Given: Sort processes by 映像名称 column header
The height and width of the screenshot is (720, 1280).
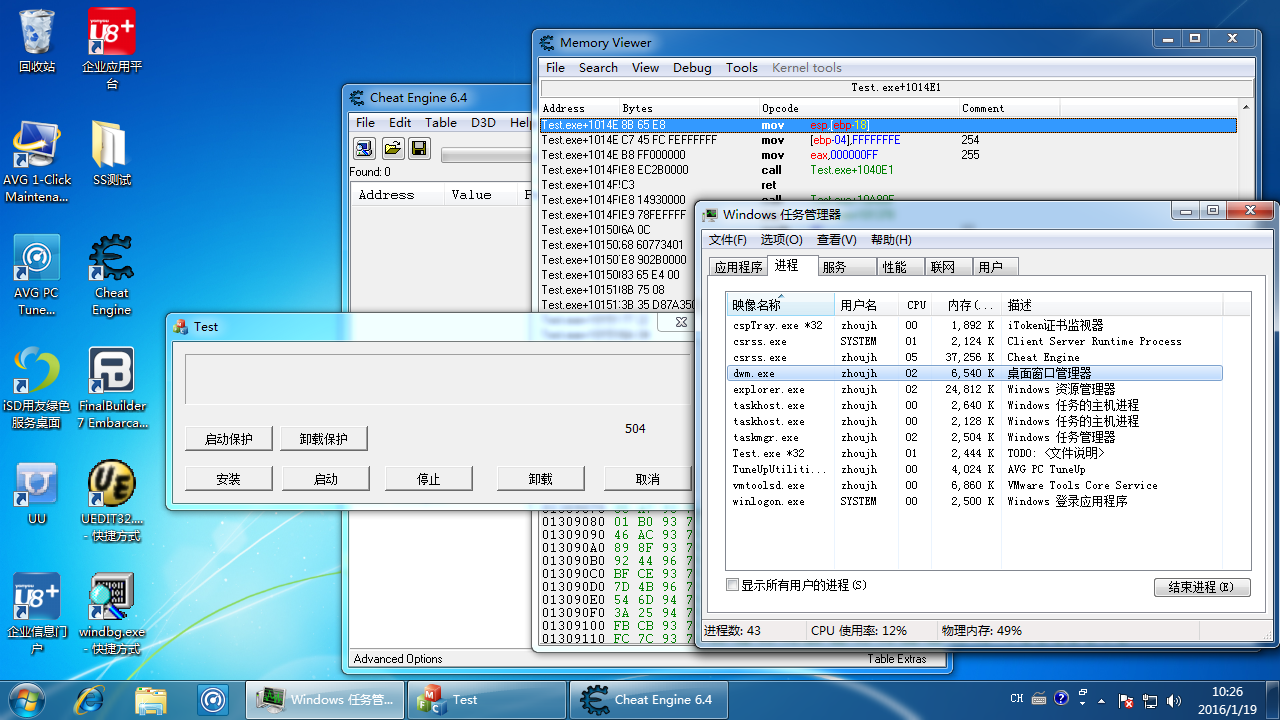Looking at the screenshot, I should (781, 305).
